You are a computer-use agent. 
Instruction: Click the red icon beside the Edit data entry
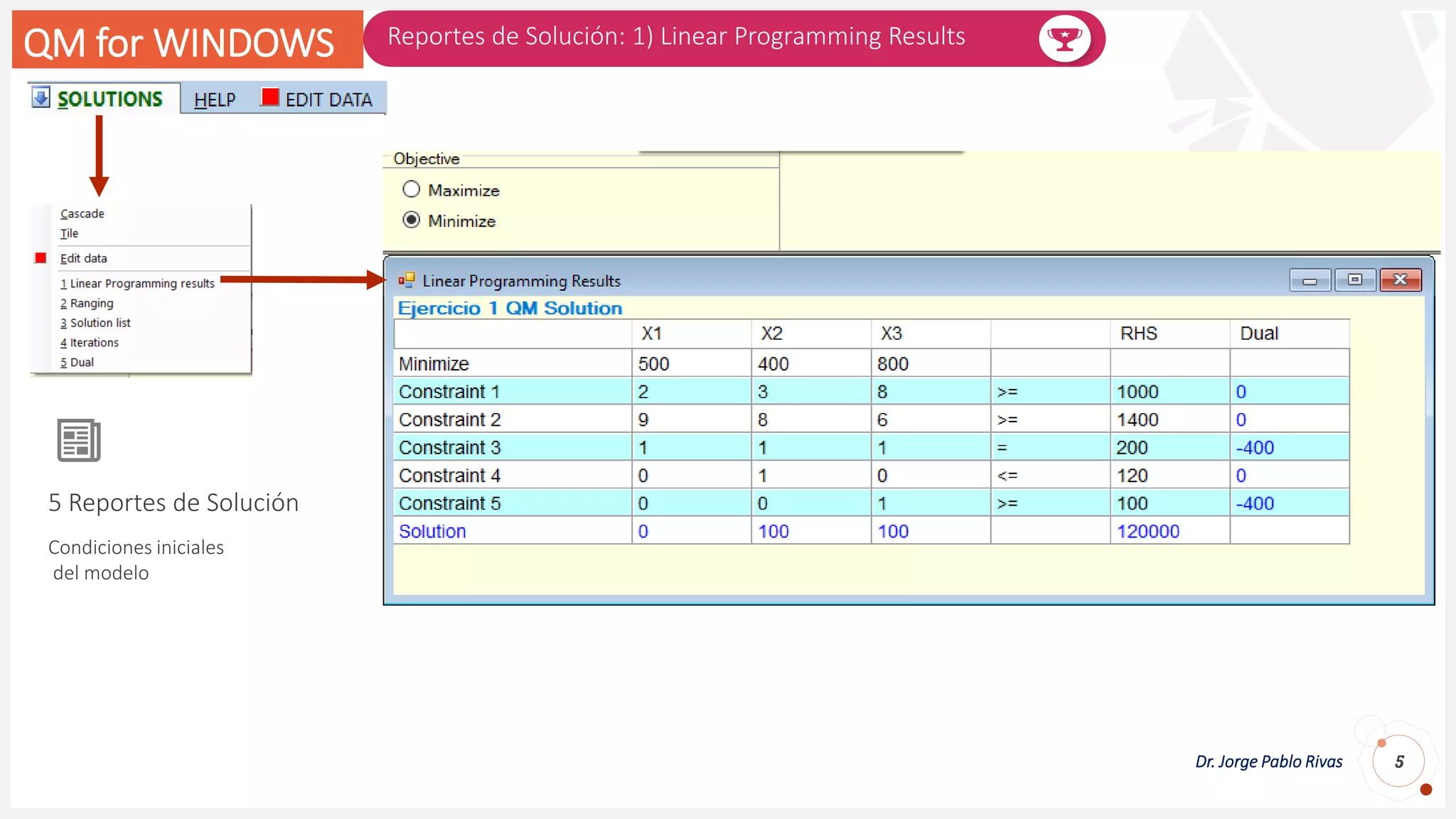(41, 258)
